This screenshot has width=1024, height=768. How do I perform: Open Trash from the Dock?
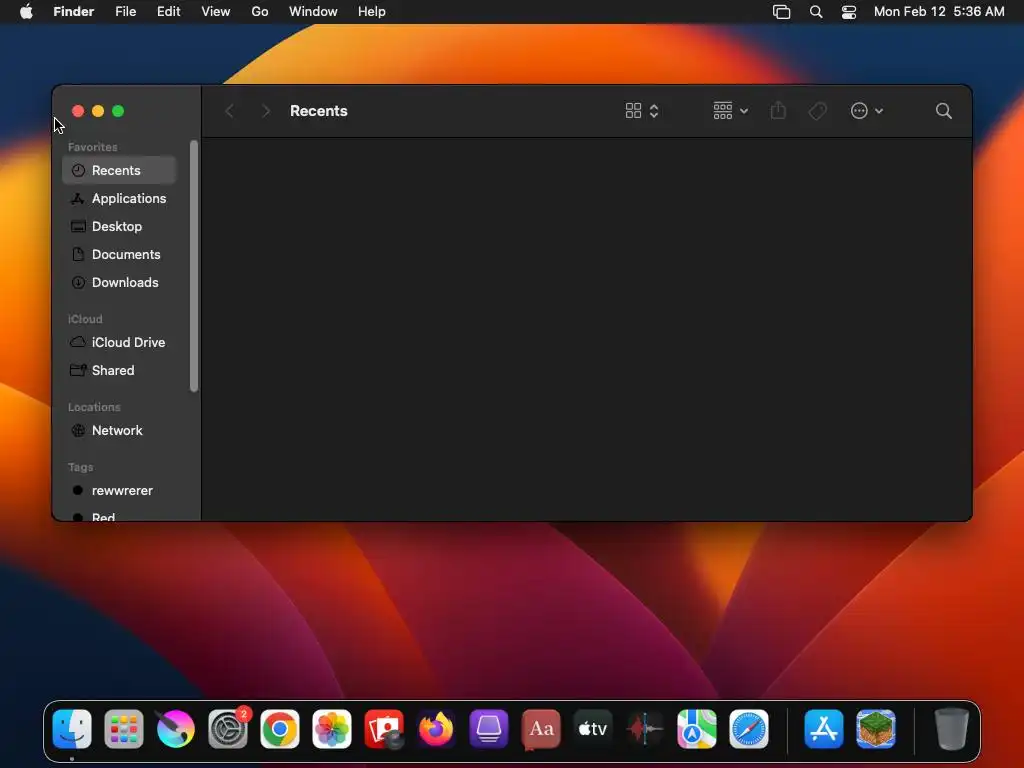pyautogui.click(x=951, y=728)
